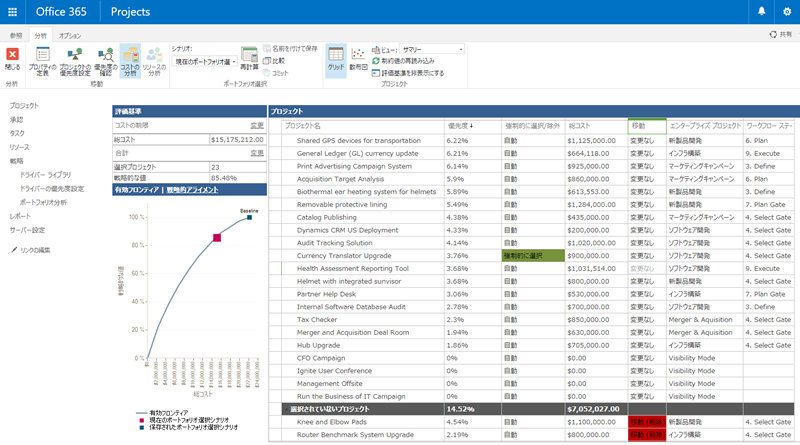This screenshot has height=445, width=800.
Task: Click the 総コスト value $15,175,212.00 field
Action: pos(237,139)
